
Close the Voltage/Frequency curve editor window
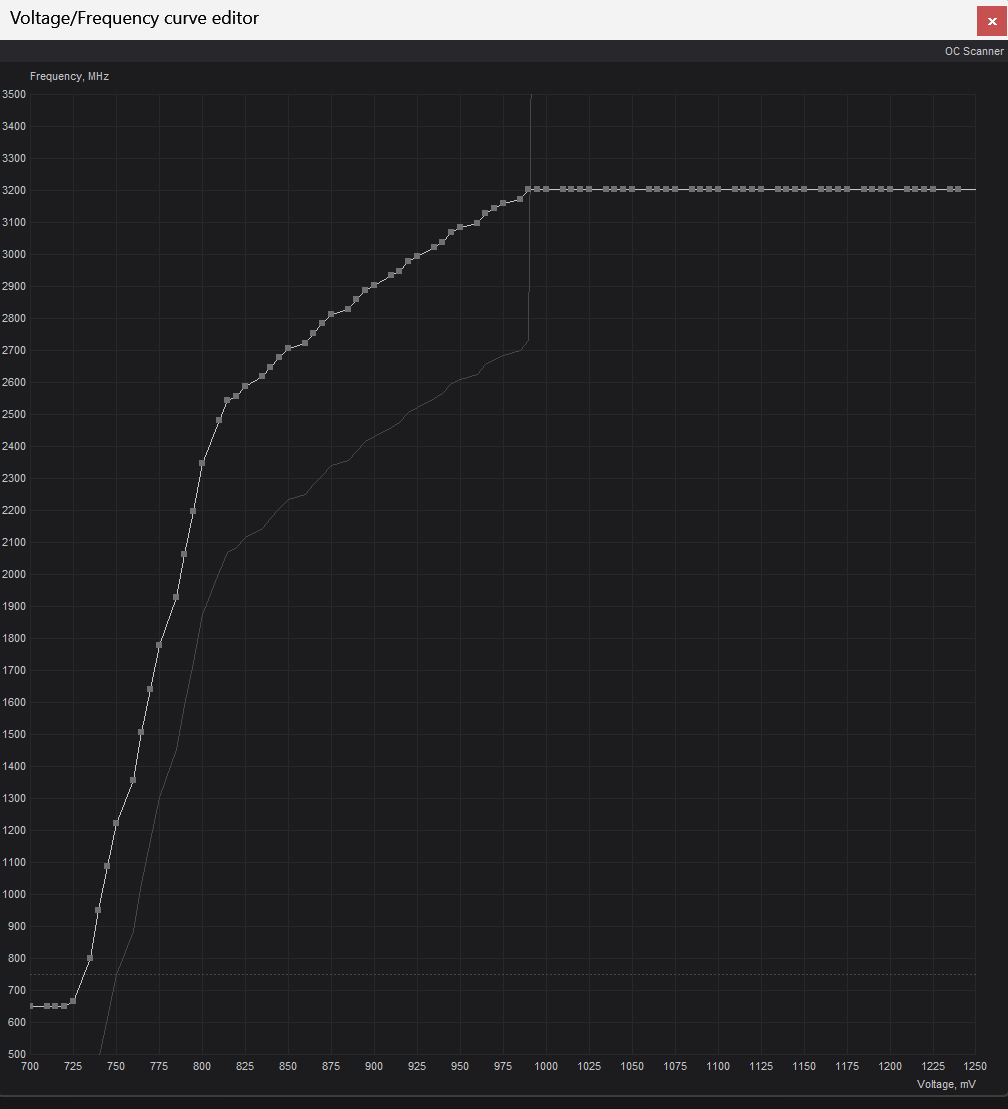992,21
